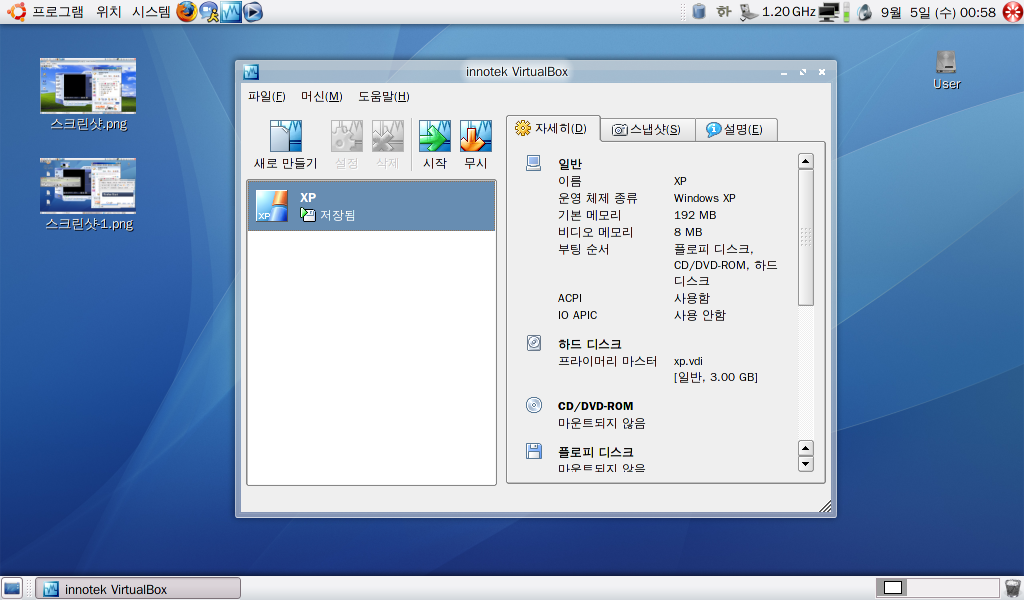Click the disc icon beside CD/DVD-ROM

pos(534,405)
